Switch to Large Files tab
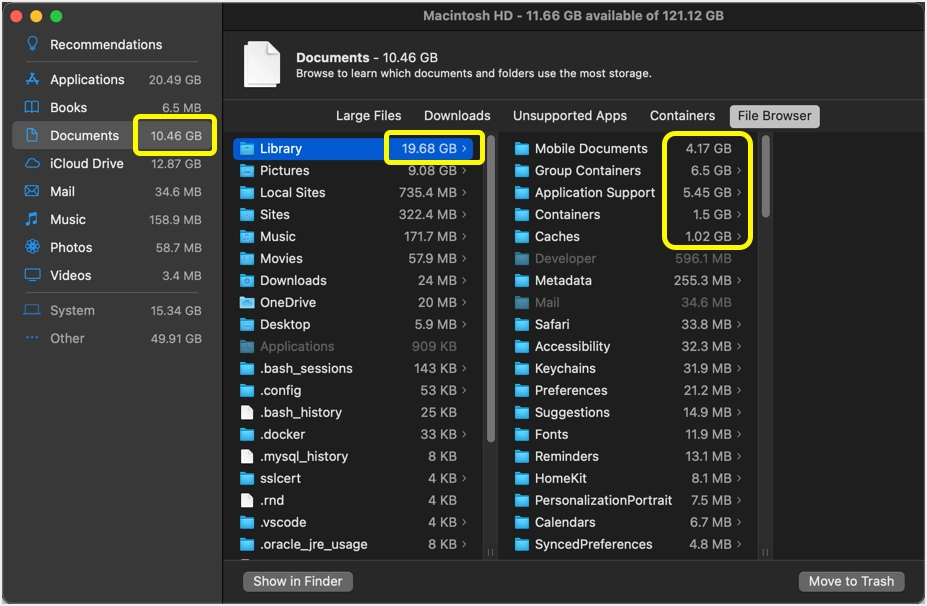927x606 pixels. coord(368,115)
